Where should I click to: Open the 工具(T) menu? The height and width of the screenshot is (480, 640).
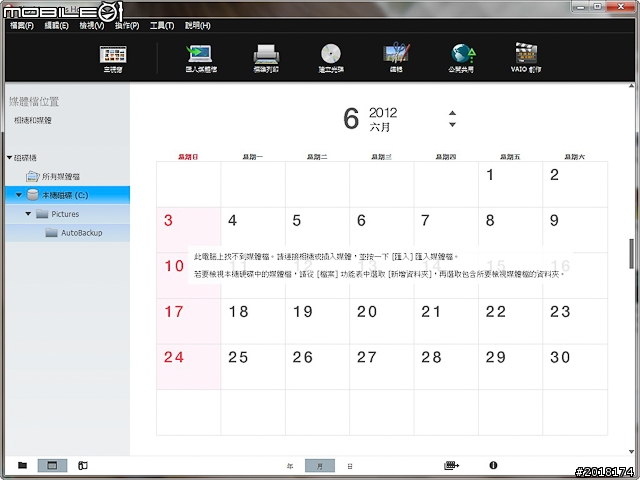162,24
